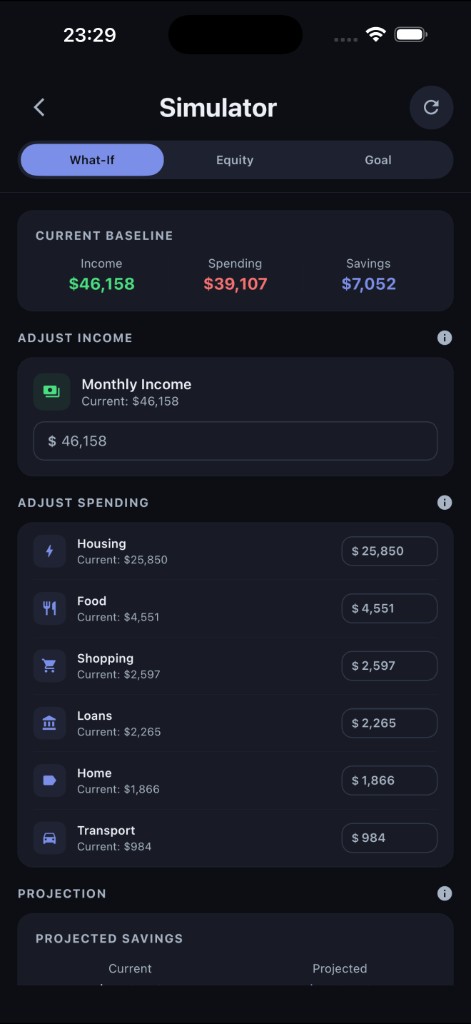Edit the Food spending amount field
This screenshot has width=471, height=1024.
tap(389, 609)
